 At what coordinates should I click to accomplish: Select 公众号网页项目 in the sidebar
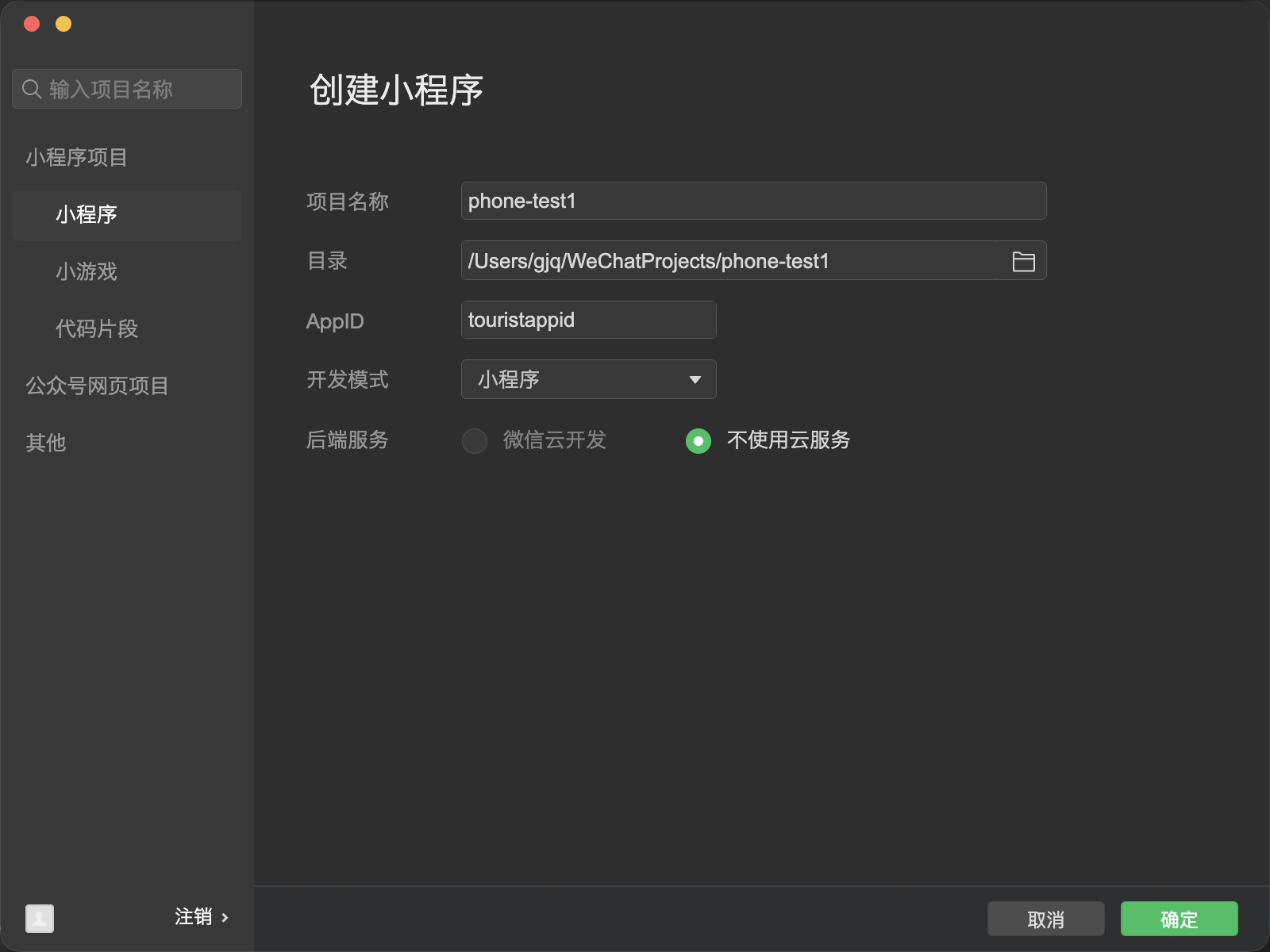[95, 386]
